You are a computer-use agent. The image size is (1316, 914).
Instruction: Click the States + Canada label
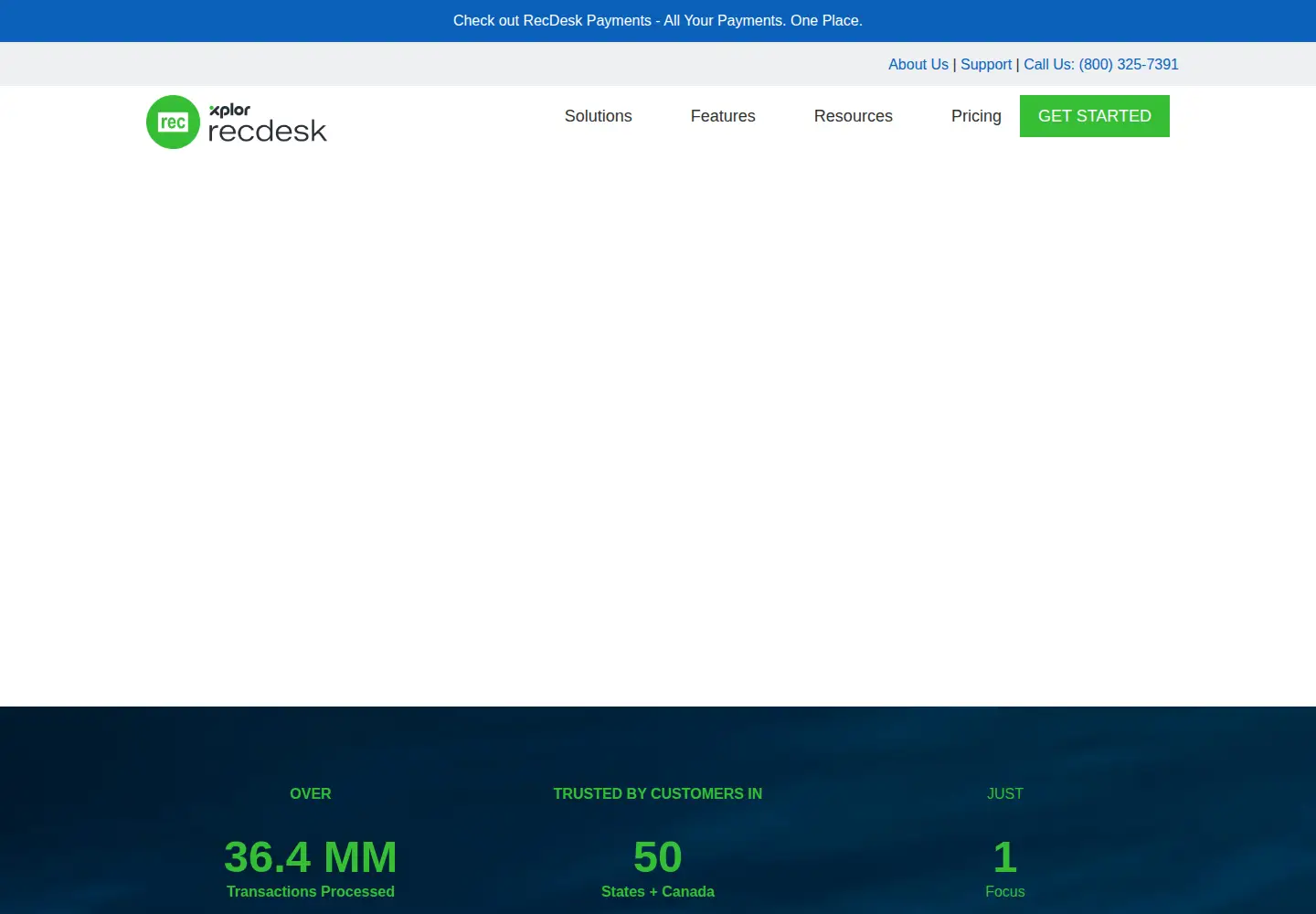click(x=658, y=891)
